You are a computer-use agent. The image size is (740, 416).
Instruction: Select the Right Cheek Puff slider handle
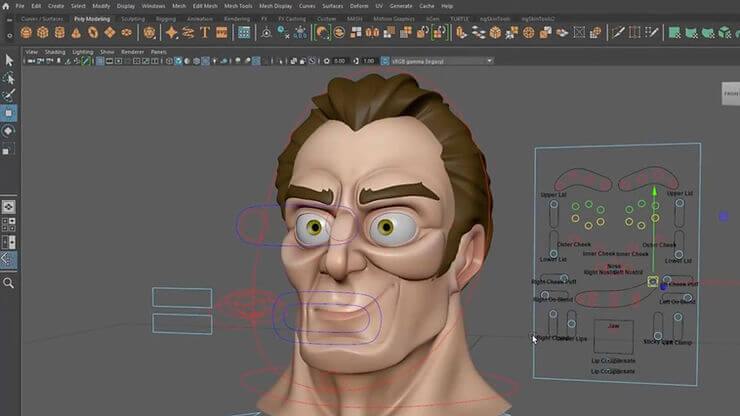(x=564, y=279)
